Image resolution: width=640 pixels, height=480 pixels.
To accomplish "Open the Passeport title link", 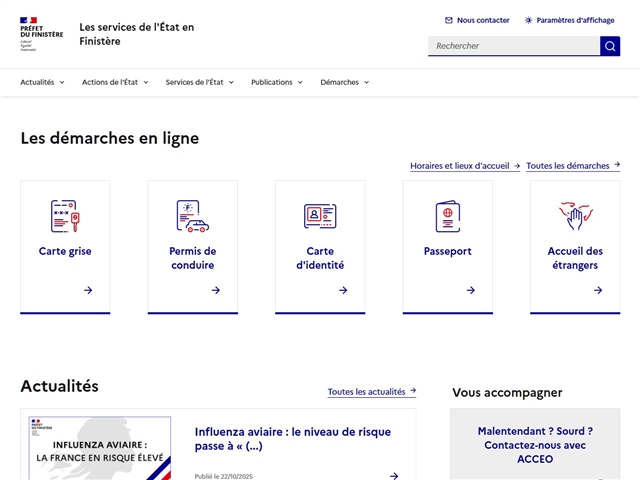I will [x=448, y=251].
